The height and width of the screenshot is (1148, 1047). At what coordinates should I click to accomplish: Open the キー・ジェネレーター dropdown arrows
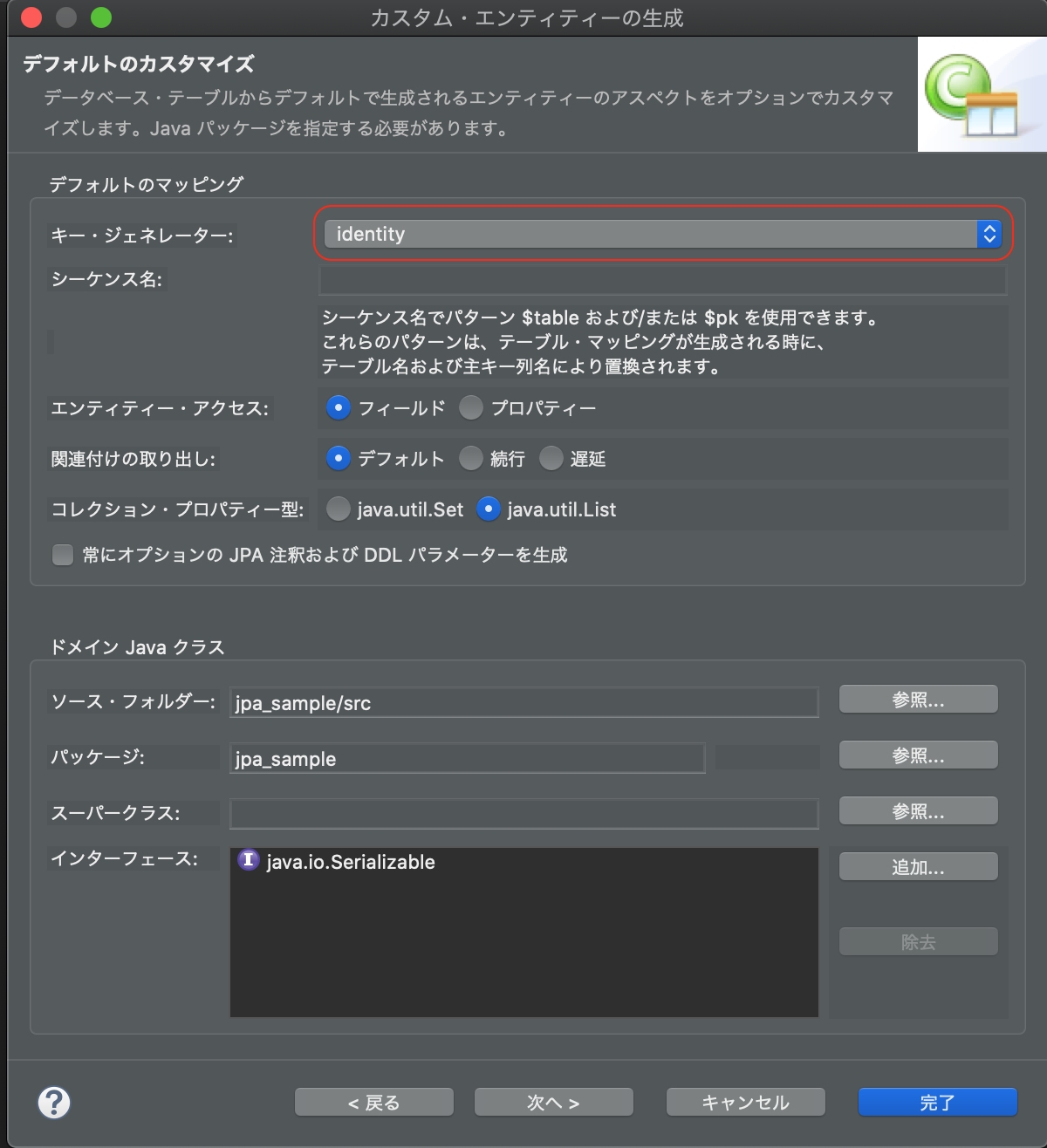[987, 234]
